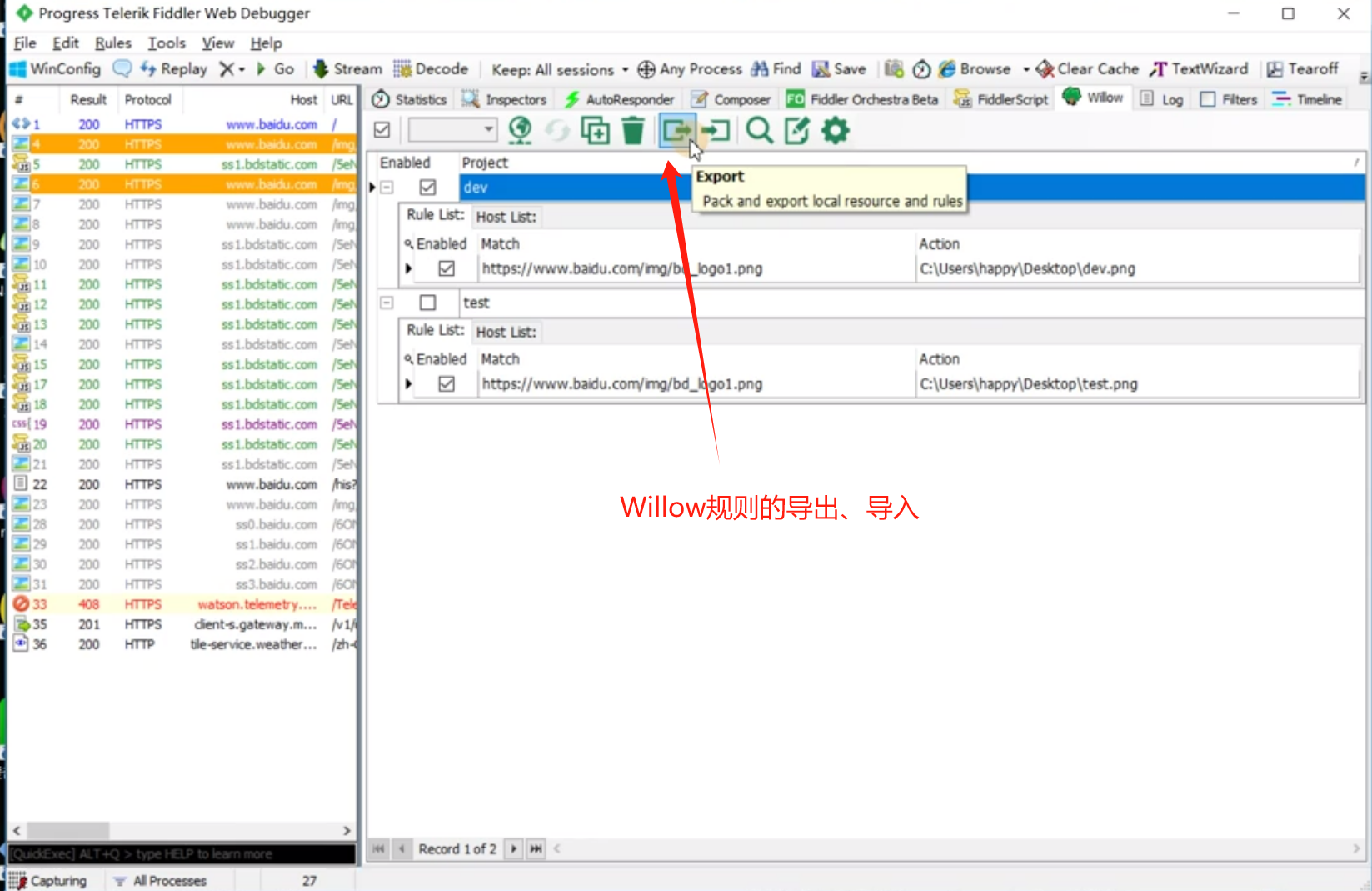Open the Willow toolbar combo box dropdown
Image resolution: width=1372 pixels, height=891 pixels.
coord(488,129)
